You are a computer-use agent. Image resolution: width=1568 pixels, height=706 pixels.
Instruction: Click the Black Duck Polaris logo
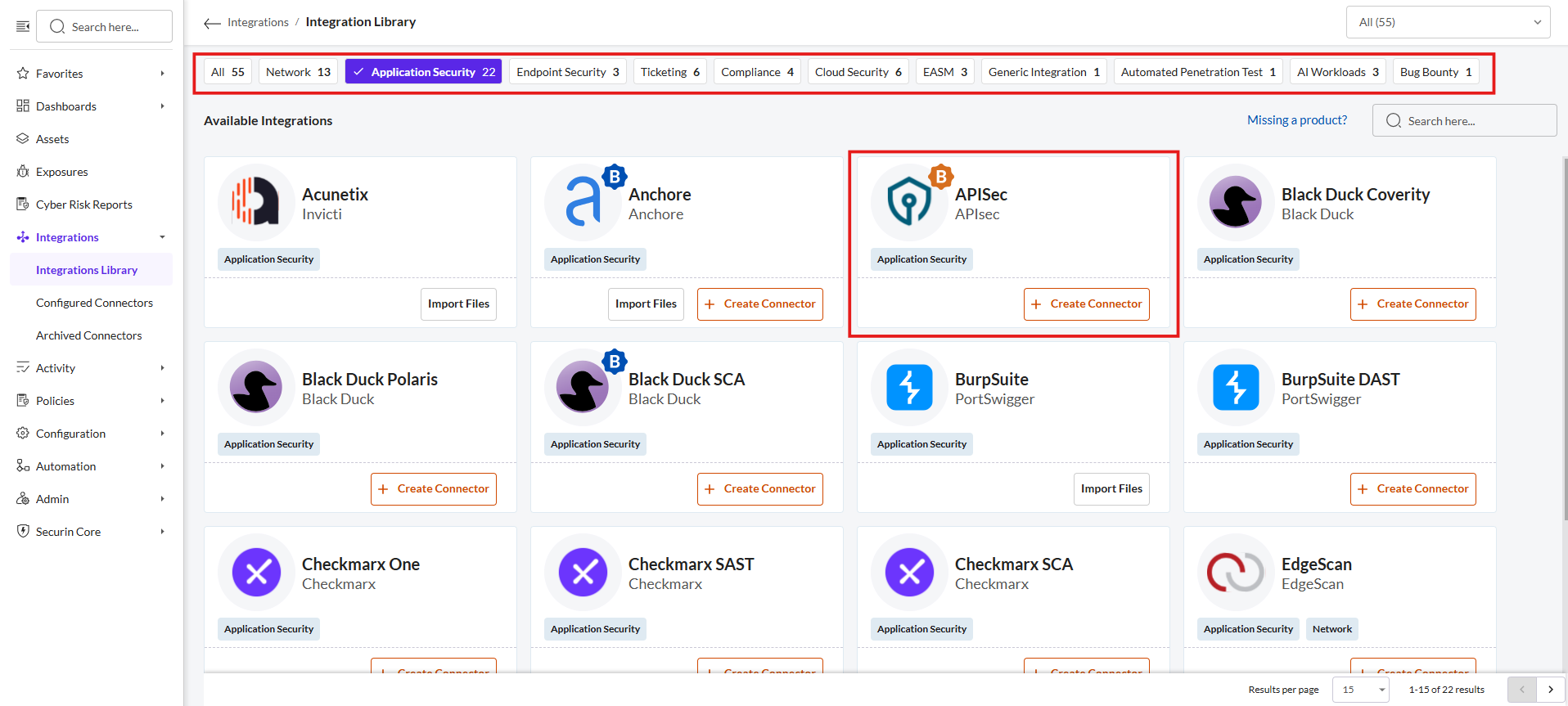click(256, 386)
